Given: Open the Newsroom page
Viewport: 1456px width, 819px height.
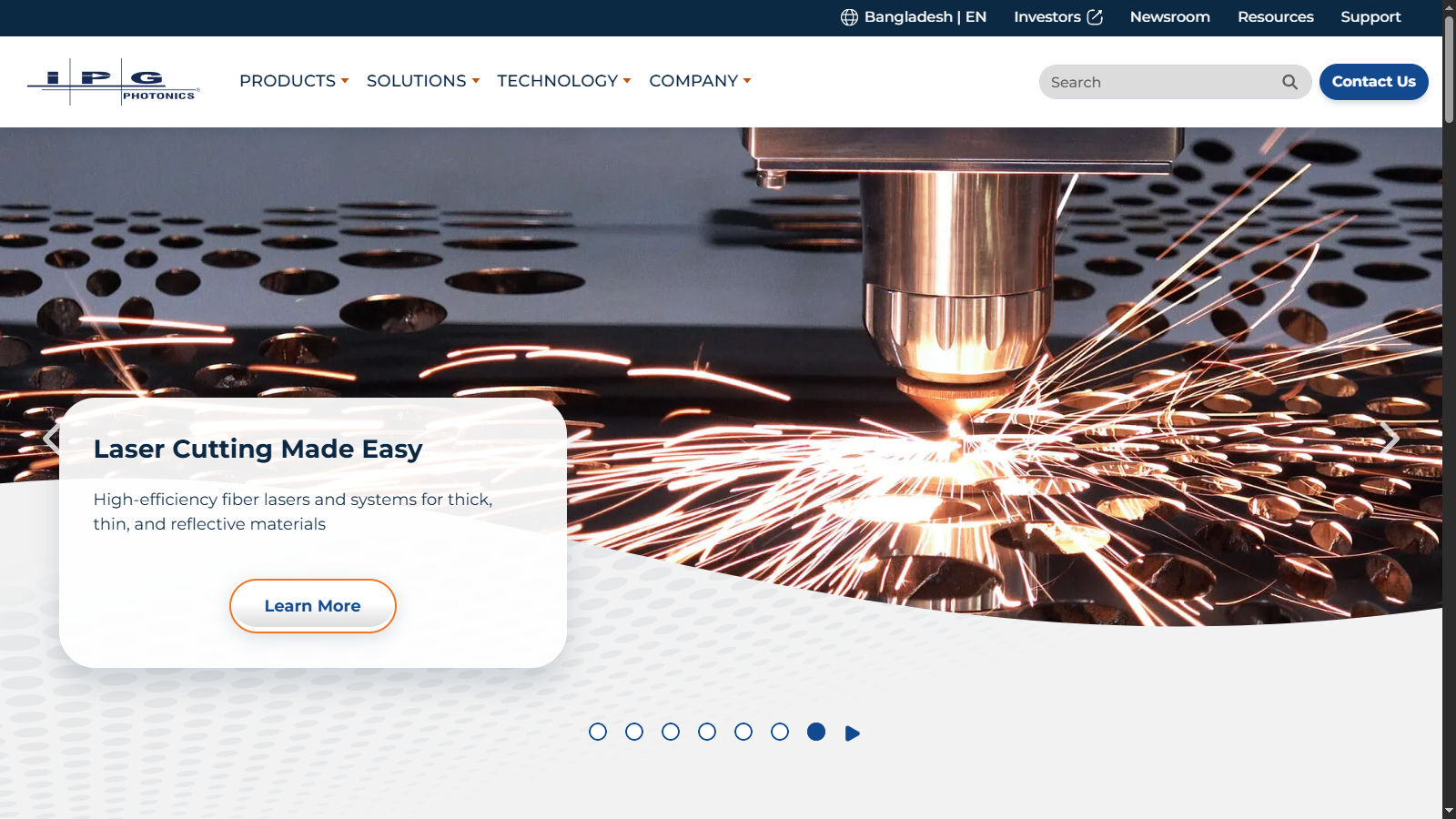Looking at the screenshot, I should click(1170, 17).
